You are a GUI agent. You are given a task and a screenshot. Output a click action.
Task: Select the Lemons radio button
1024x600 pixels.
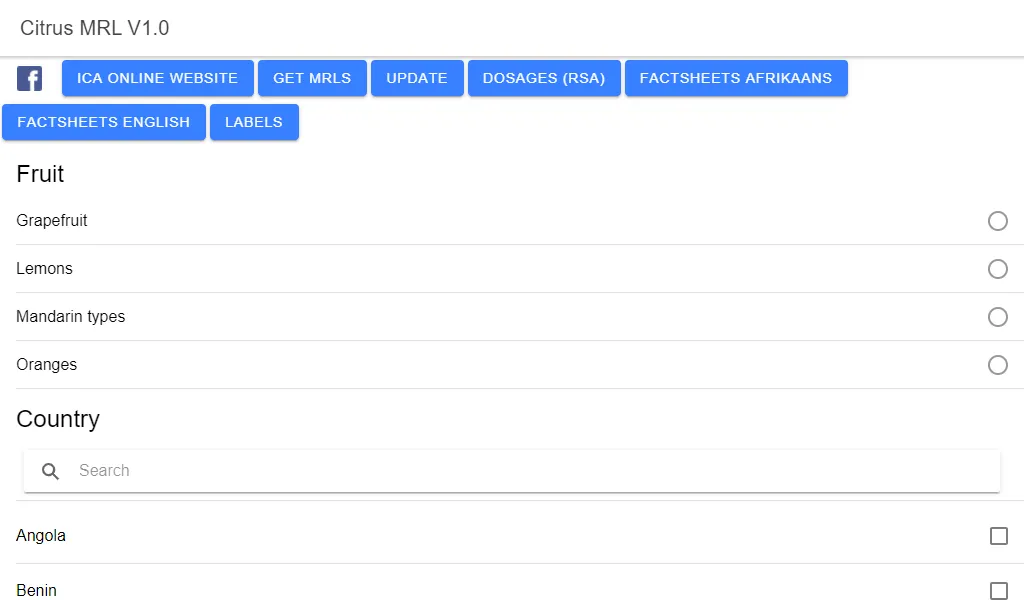997,269
